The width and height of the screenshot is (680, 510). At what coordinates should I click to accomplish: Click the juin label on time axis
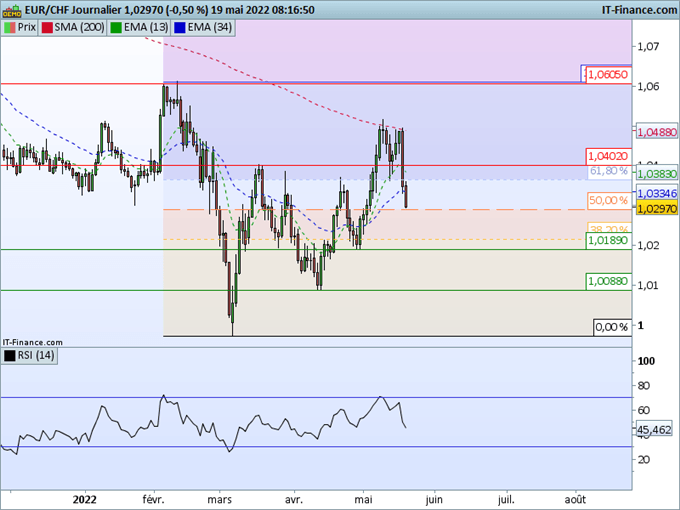pyautogui.click(x=434, y=500)
